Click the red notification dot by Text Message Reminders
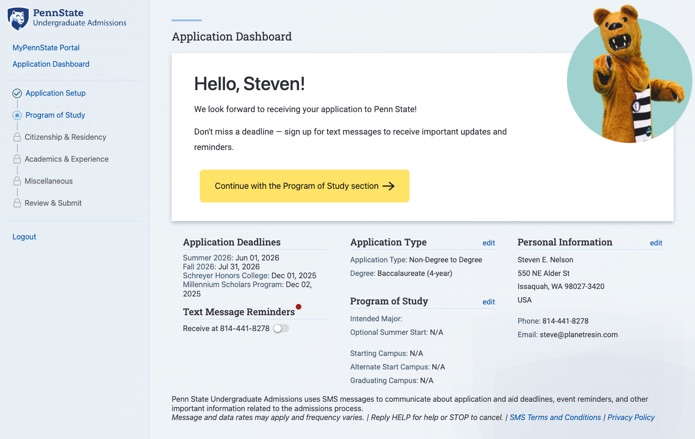The height and width of the screenshot is (439, 695). pos(299,306)
